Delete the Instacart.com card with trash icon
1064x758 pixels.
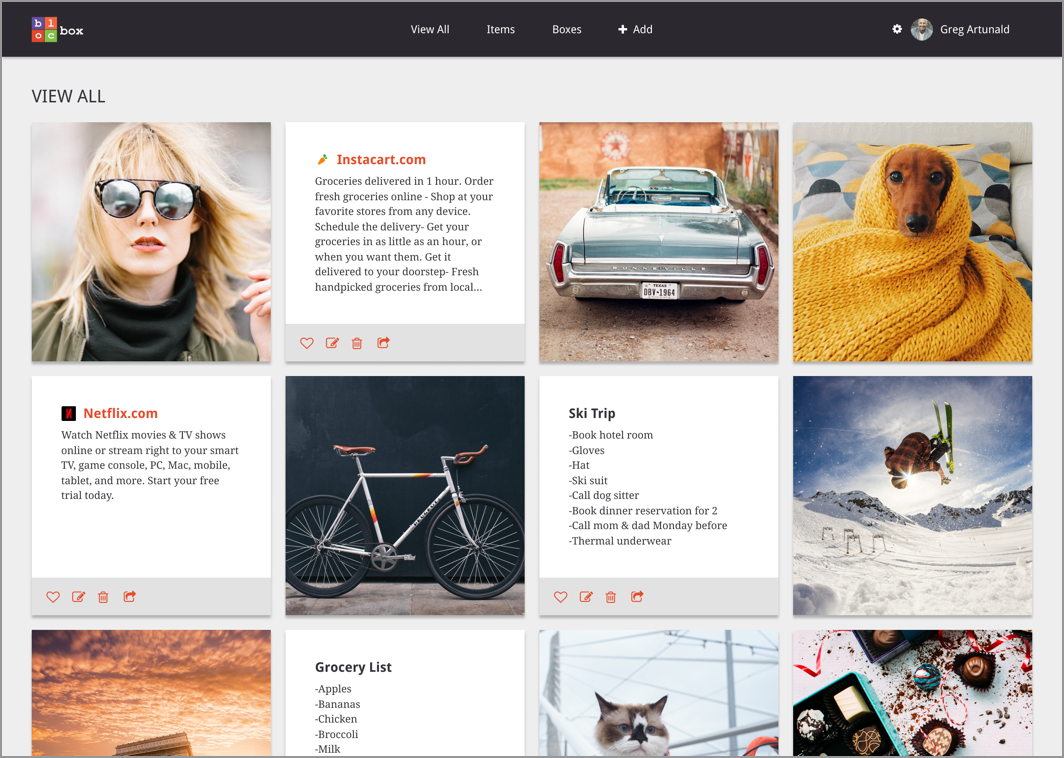click(357, 343)
